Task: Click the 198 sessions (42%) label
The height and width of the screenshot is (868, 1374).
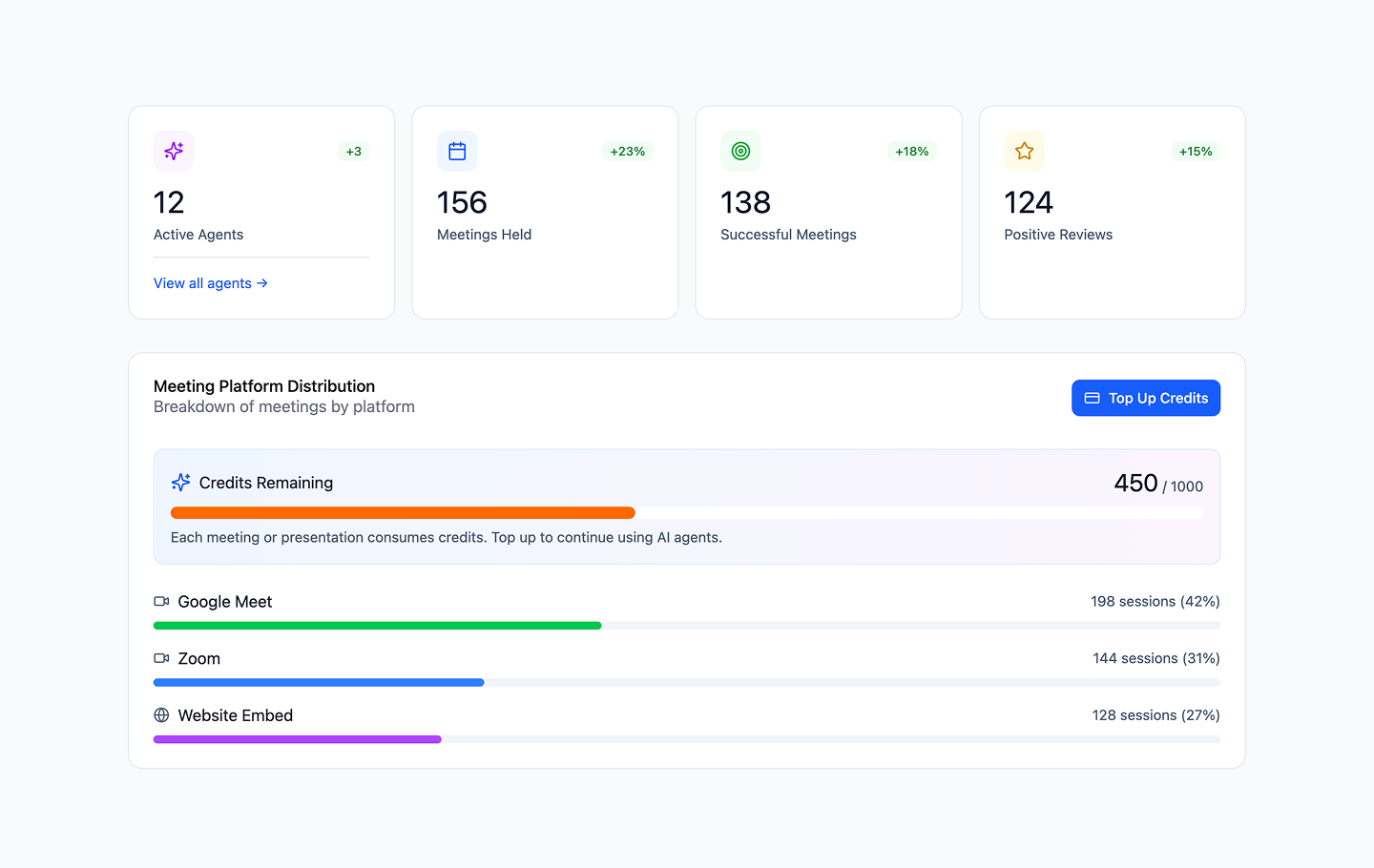Action: coord(1155,602)
